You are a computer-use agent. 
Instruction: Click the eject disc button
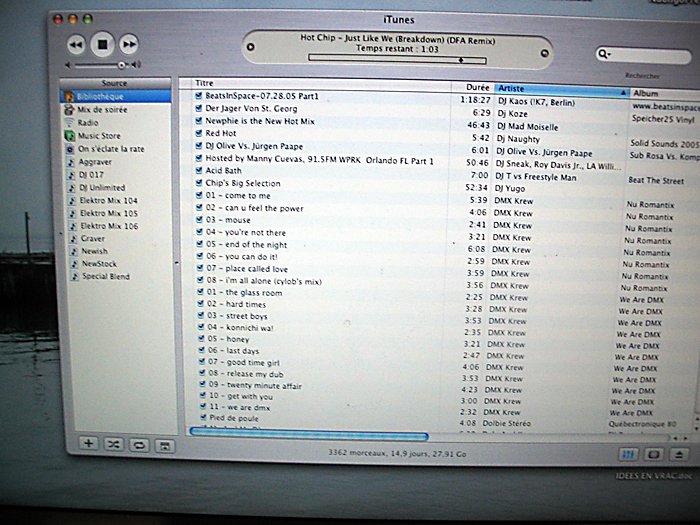pos(679,454)
